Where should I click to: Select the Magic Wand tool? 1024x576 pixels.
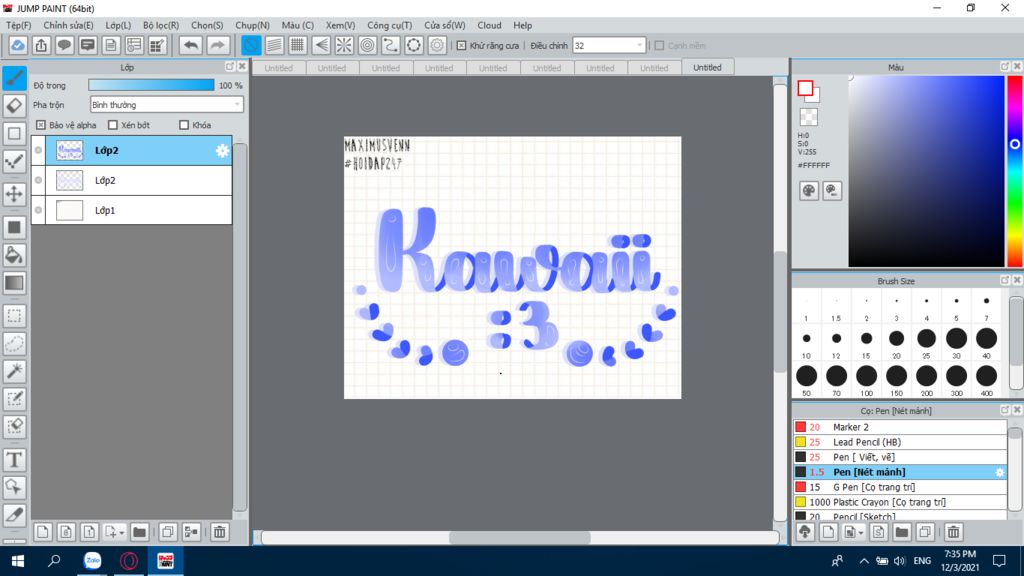(x=14, y=371)
